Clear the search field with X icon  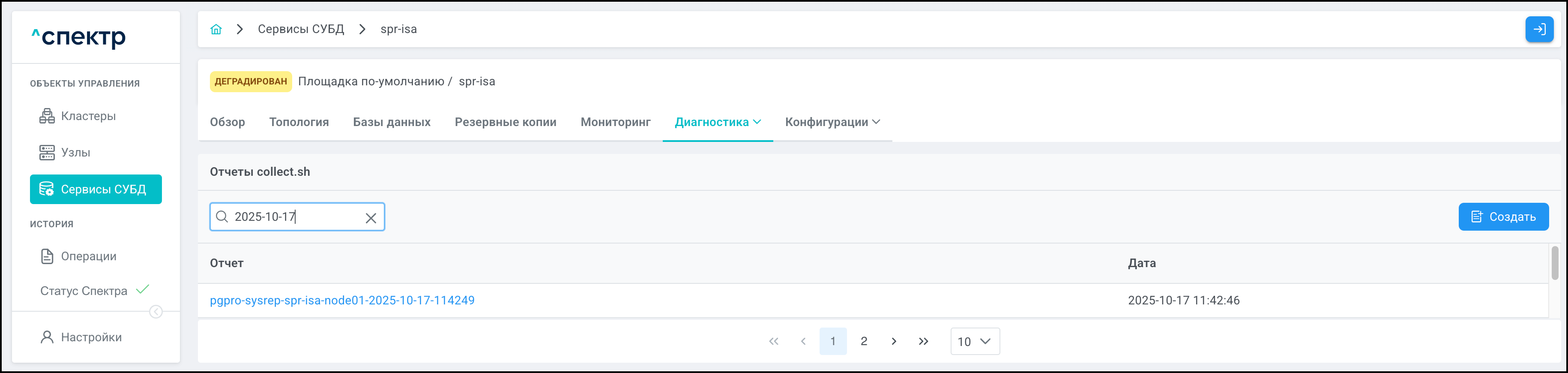pyautogui.click(x=371, y=218)
